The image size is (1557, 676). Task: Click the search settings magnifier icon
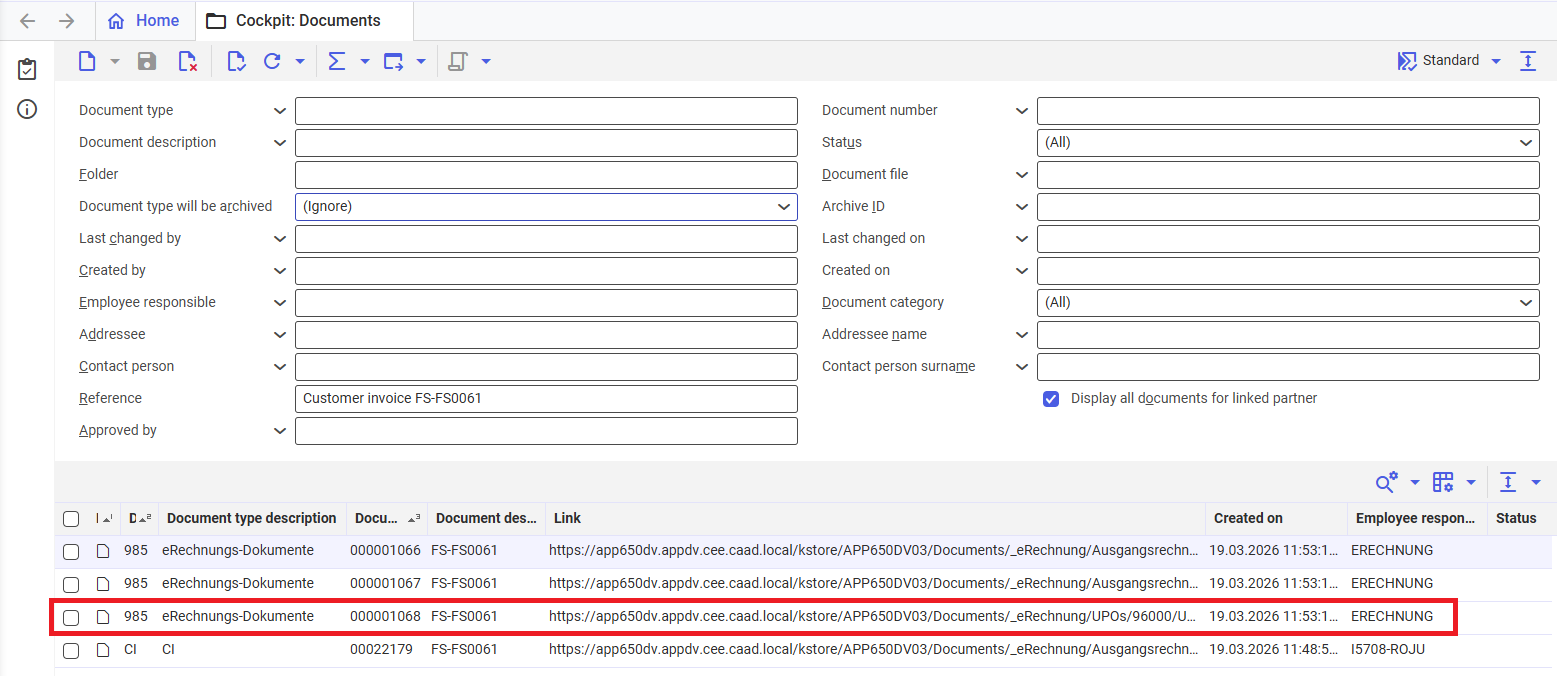coord(1386,482)
